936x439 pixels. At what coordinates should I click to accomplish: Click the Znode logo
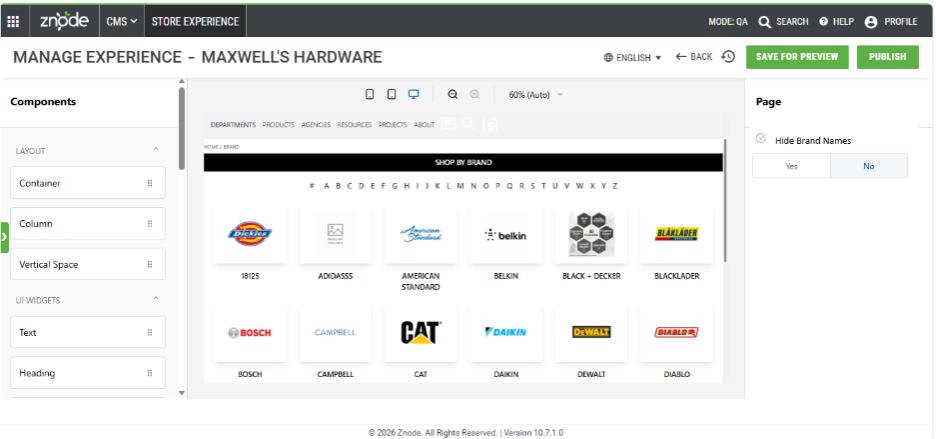pos(64,21)
